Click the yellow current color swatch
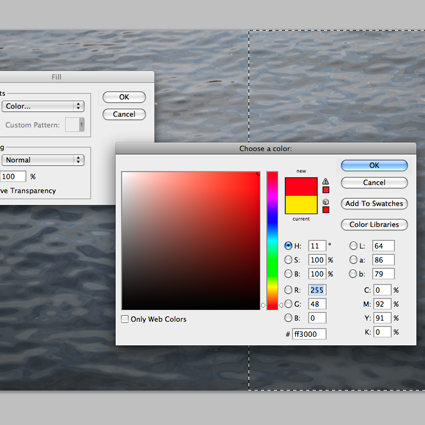Screen dimensions: 425x425 click(301, 205)
